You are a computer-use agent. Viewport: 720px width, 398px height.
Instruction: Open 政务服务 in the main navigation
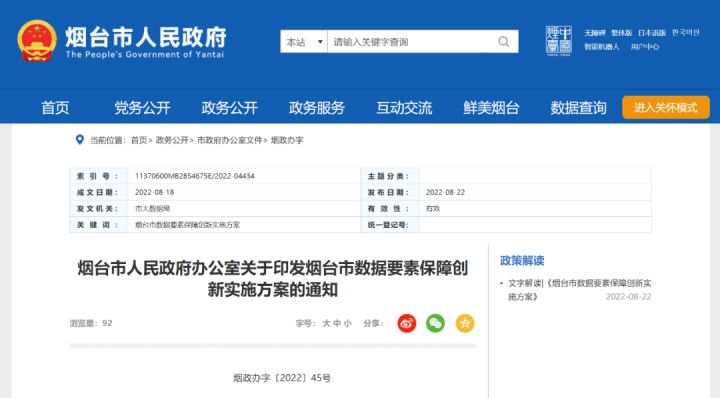[x=317, y=108]
